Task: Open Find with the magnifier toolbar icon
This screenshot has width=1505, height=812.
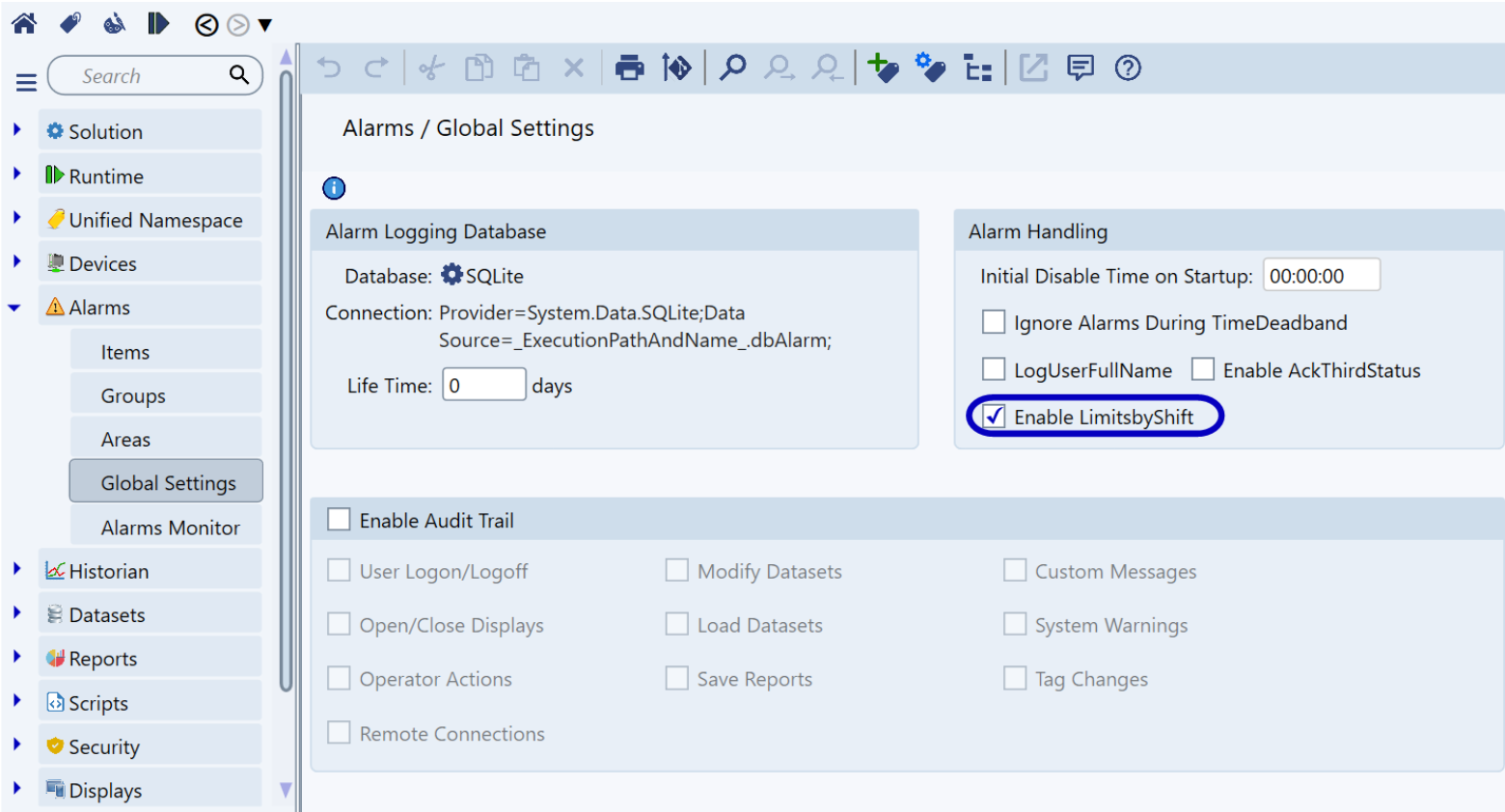Action: (x=733, y=68)
